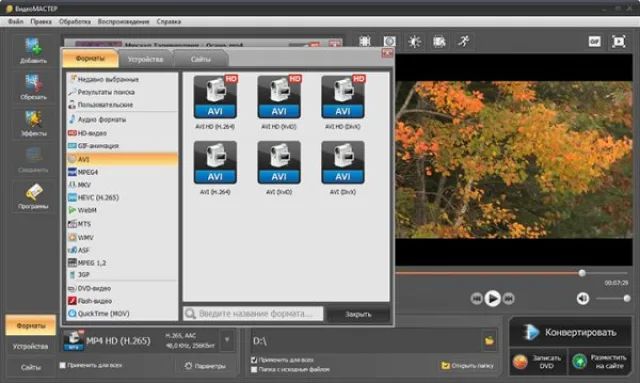Image resolution: width=640 pixels, height=383 pixels.
Task: Open the Обрезать trim tool
Action: pos(33,87)
